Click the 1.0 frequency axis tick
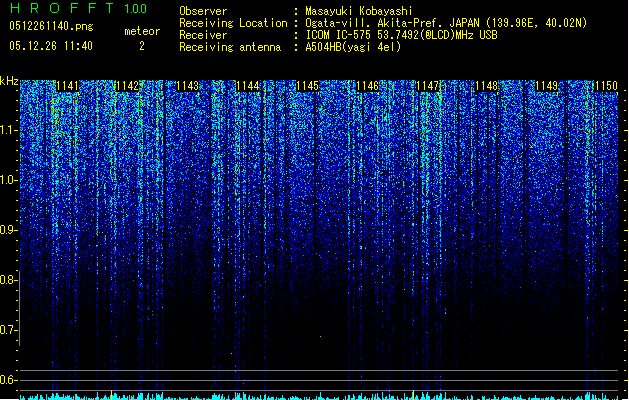The image size is (629, 400). pos(9,181)
